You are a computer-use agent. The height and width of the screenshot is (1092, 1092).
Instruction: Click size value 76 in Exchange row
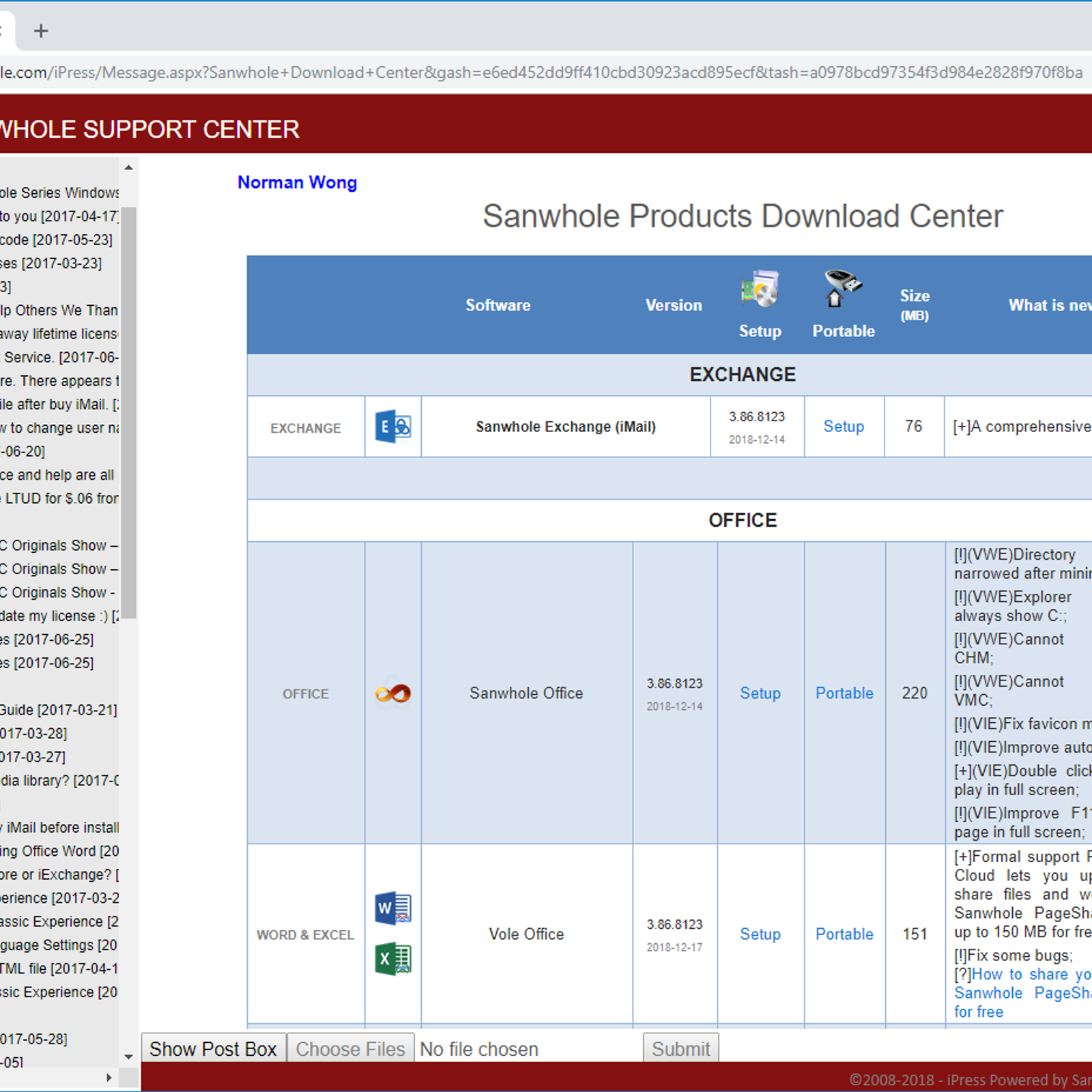click(x=913, y=427)
